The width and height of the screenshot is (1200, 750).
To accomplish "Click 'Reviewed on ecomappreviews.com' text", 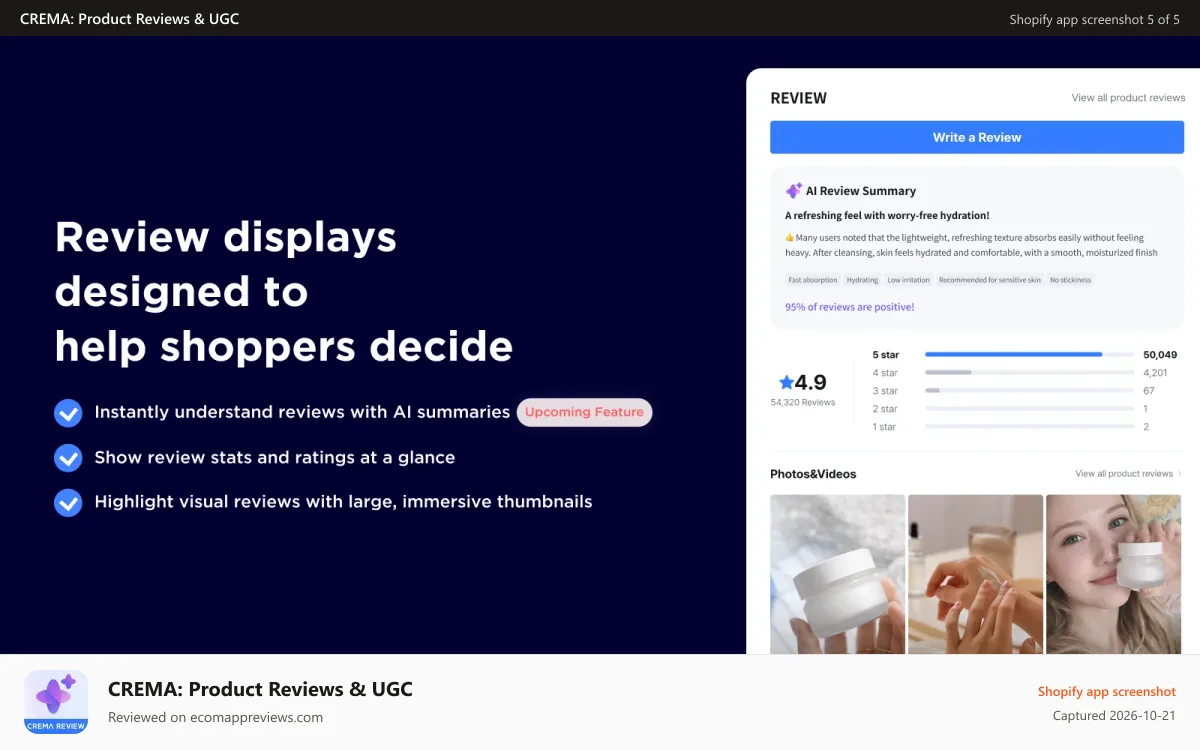I will 215,717.
